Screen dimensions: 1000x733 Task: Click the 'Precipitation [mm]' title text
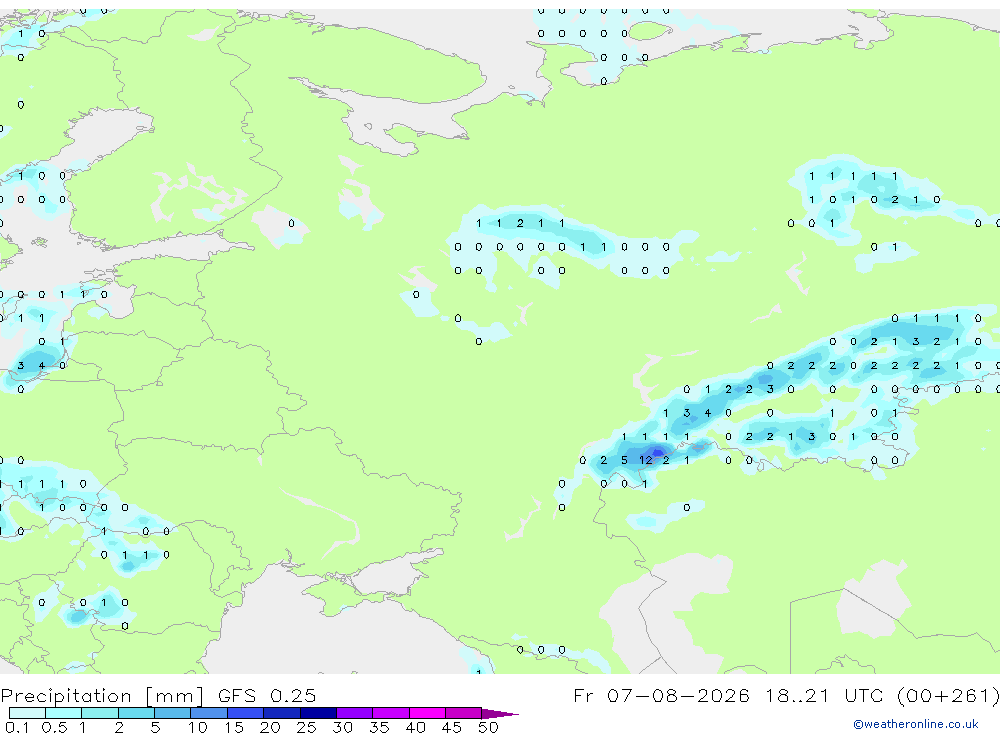click(x=102, y=696)
